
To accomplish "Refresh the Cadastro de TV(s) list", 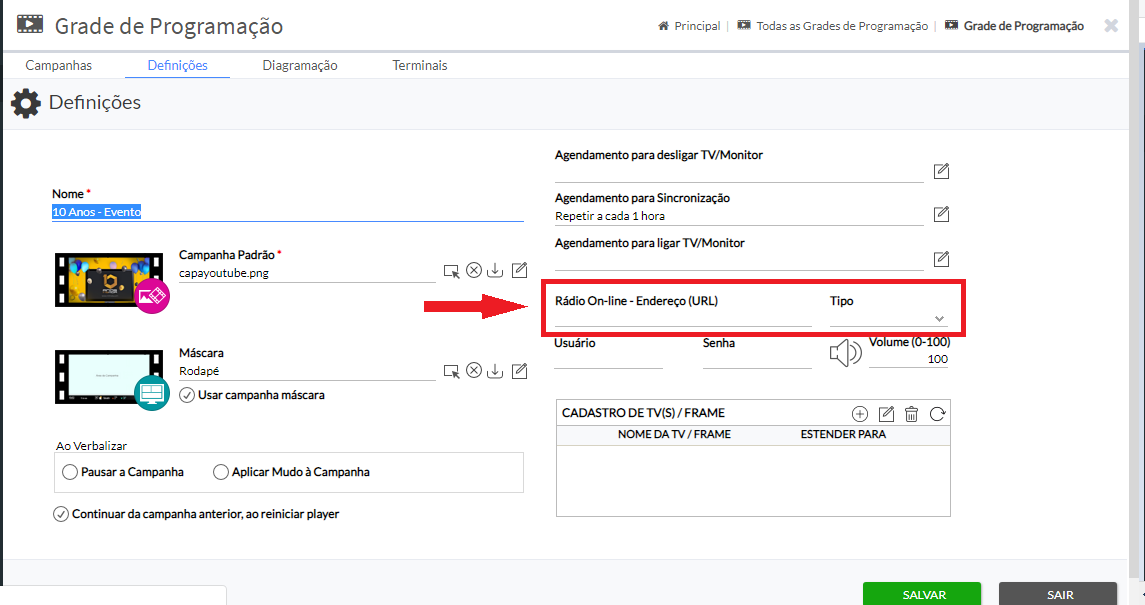I will coord(938,414).
